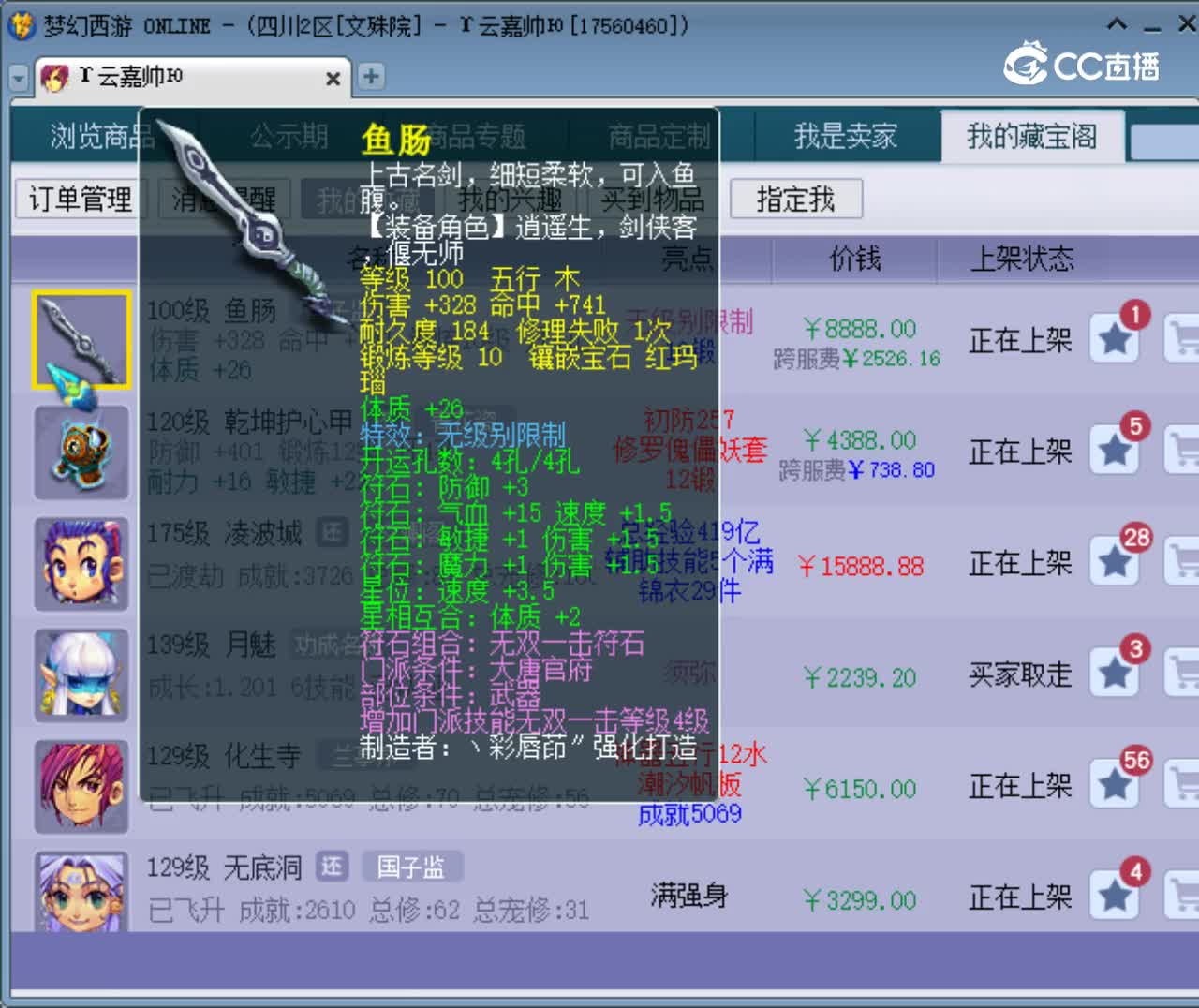1199x1008 pixels.
Task: Click the 亮点 column header
Action: click(688, 259)
